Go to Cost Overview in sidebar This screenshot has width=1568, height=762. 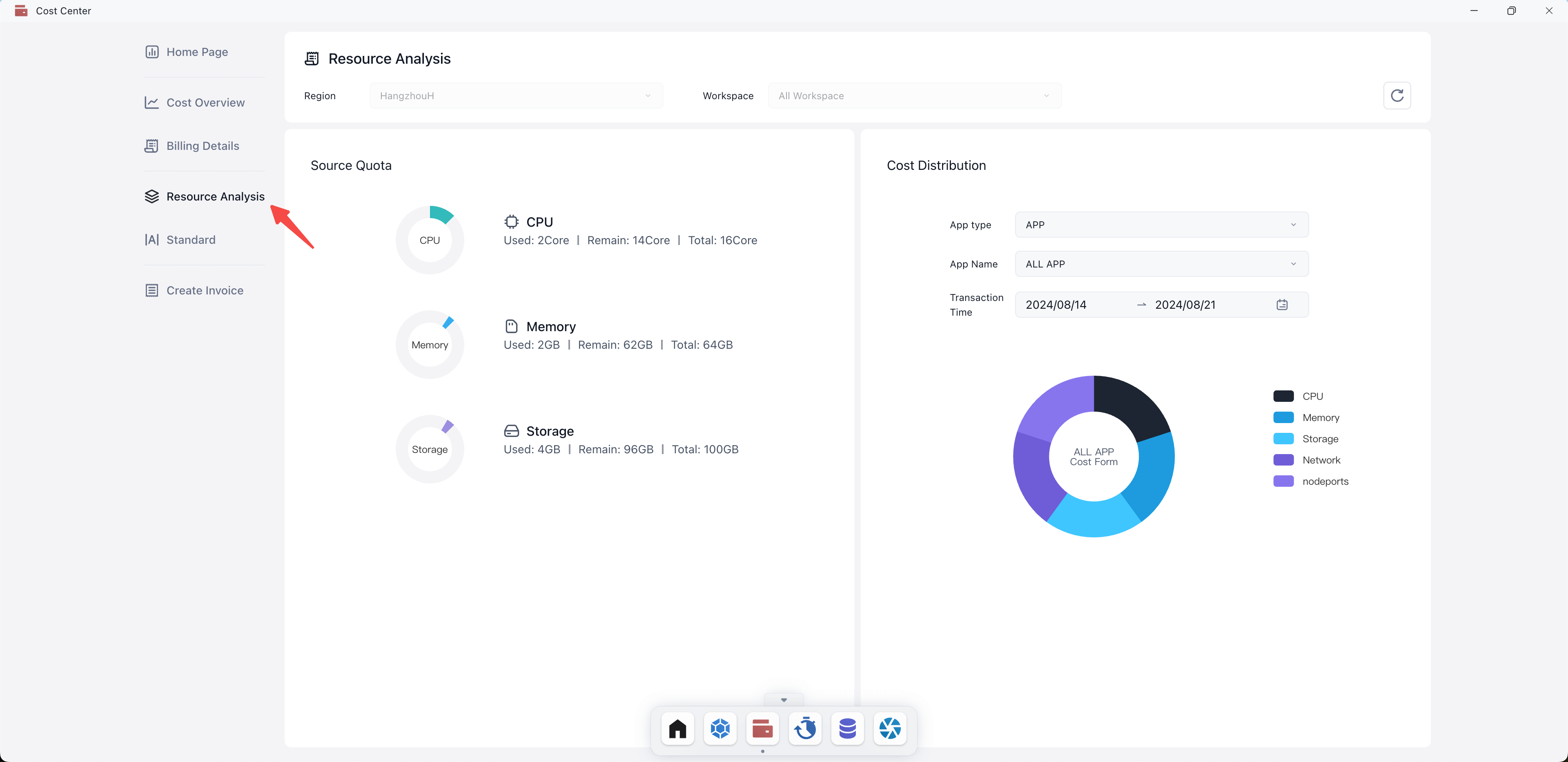[205, 102]
